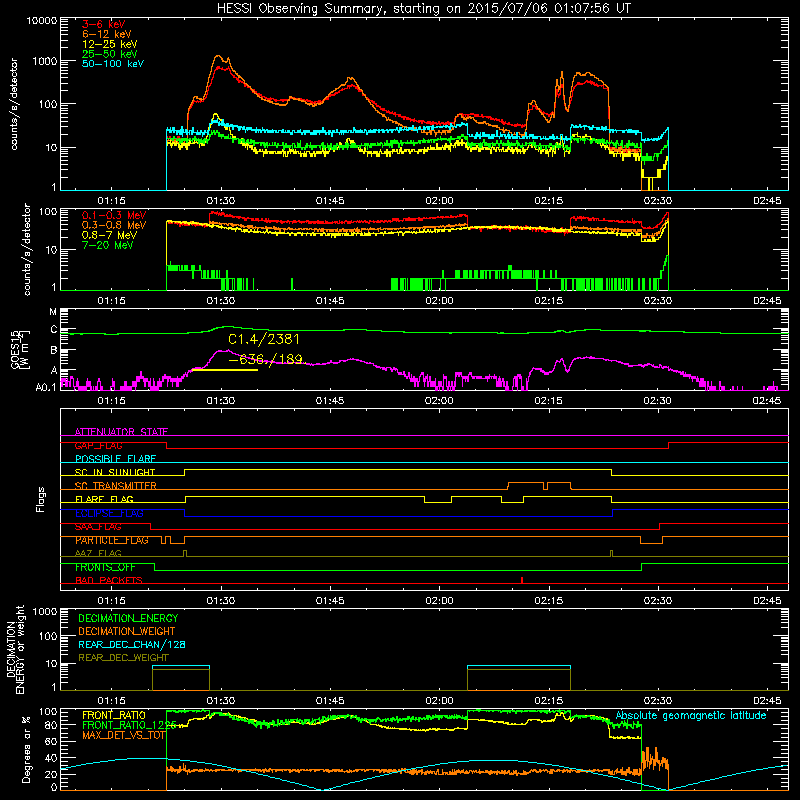The width and height of the screenshot is (800, 800).
Task: Click the flare annotation 'C1.4/2381'
Action: click(264, 339)
